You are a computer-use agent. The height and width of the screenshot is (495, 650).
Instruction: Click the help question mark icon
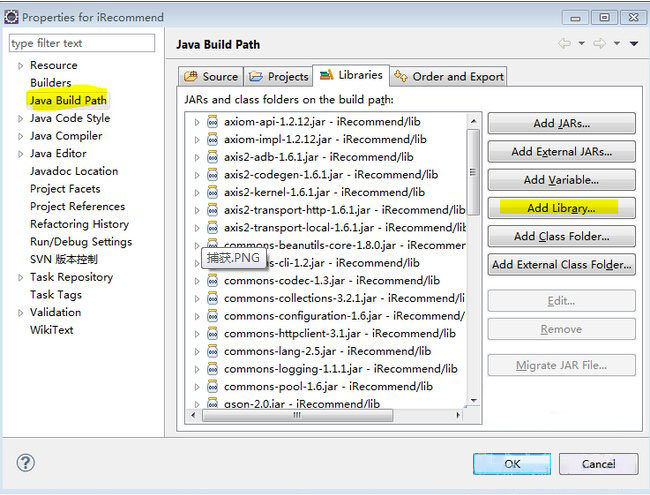tap(26, 463)
